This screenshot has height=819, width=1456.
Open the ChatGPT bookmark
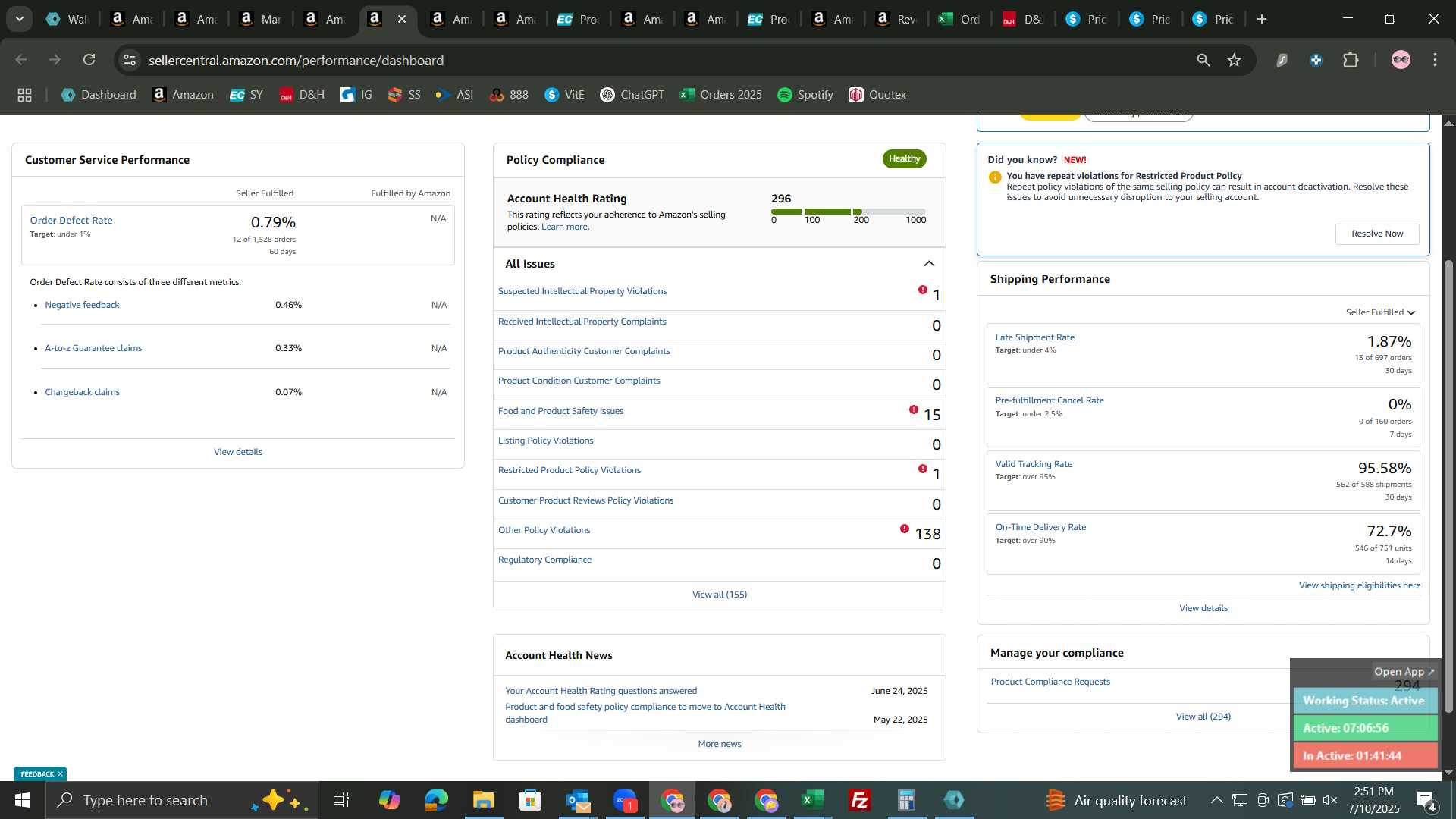tap(632, 95)
